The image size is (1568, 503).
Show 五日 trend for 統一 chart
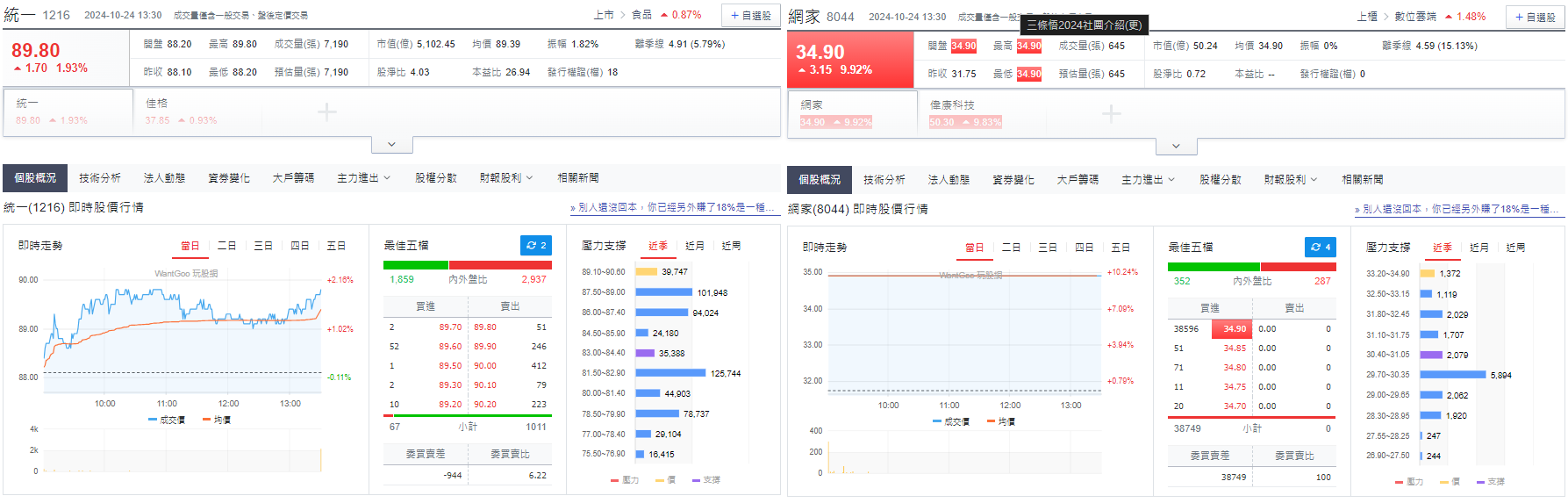pyautogui.click(x=336, y=246)
